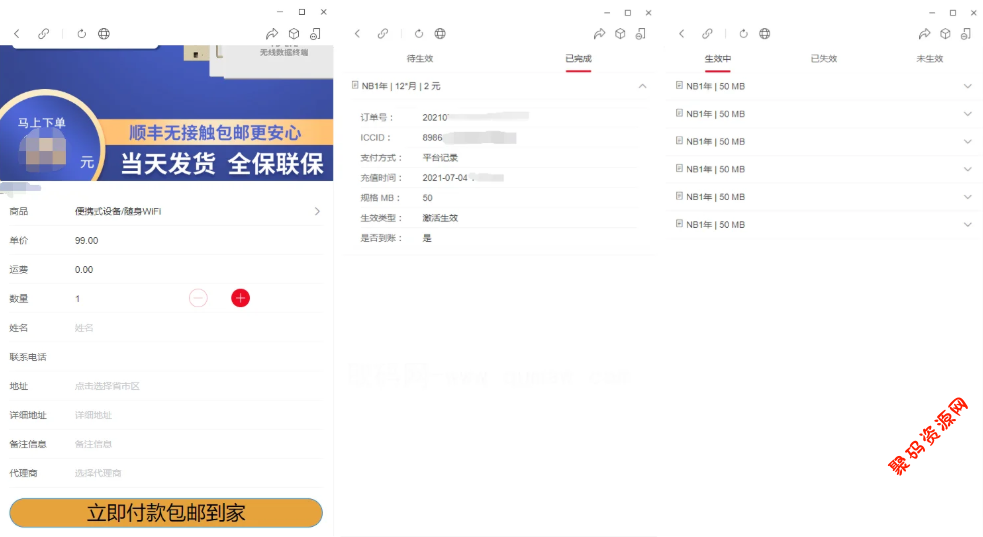Click the 姓名 name input field
The width and height of the screenshot is (983, 537).
(190, 328)
